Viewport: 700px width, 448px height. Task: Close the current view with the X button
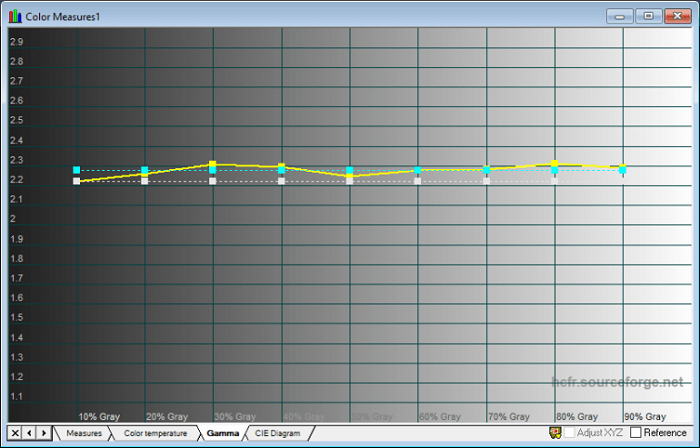click(15, 433)
